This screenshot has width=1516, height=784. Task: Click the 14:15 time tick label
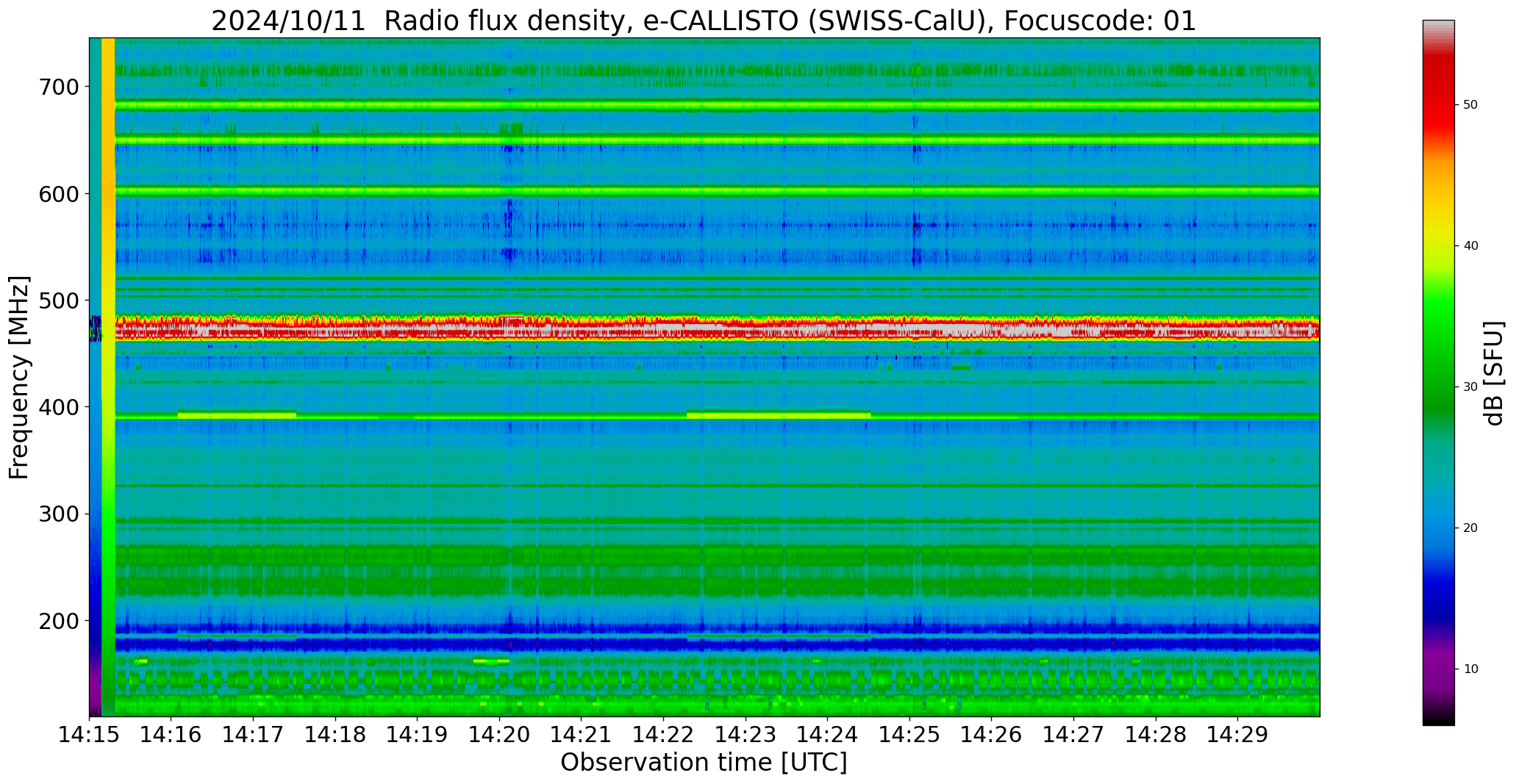90,734
